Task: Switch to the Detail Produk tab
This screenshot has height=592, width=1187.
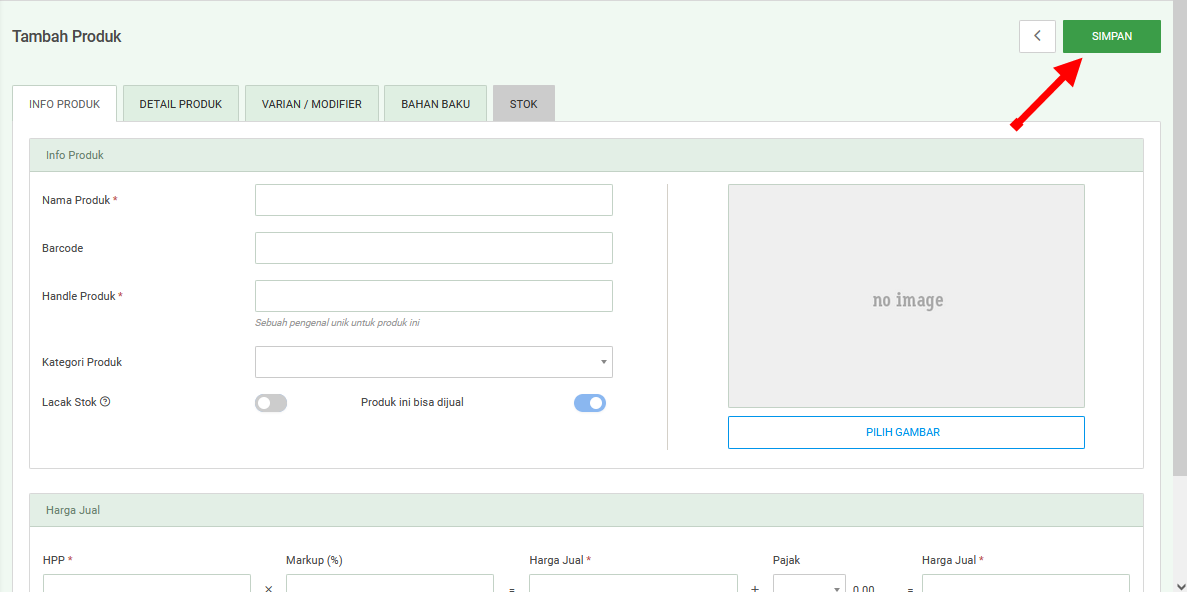Action: pyautogui.click(x=180, y=104)
